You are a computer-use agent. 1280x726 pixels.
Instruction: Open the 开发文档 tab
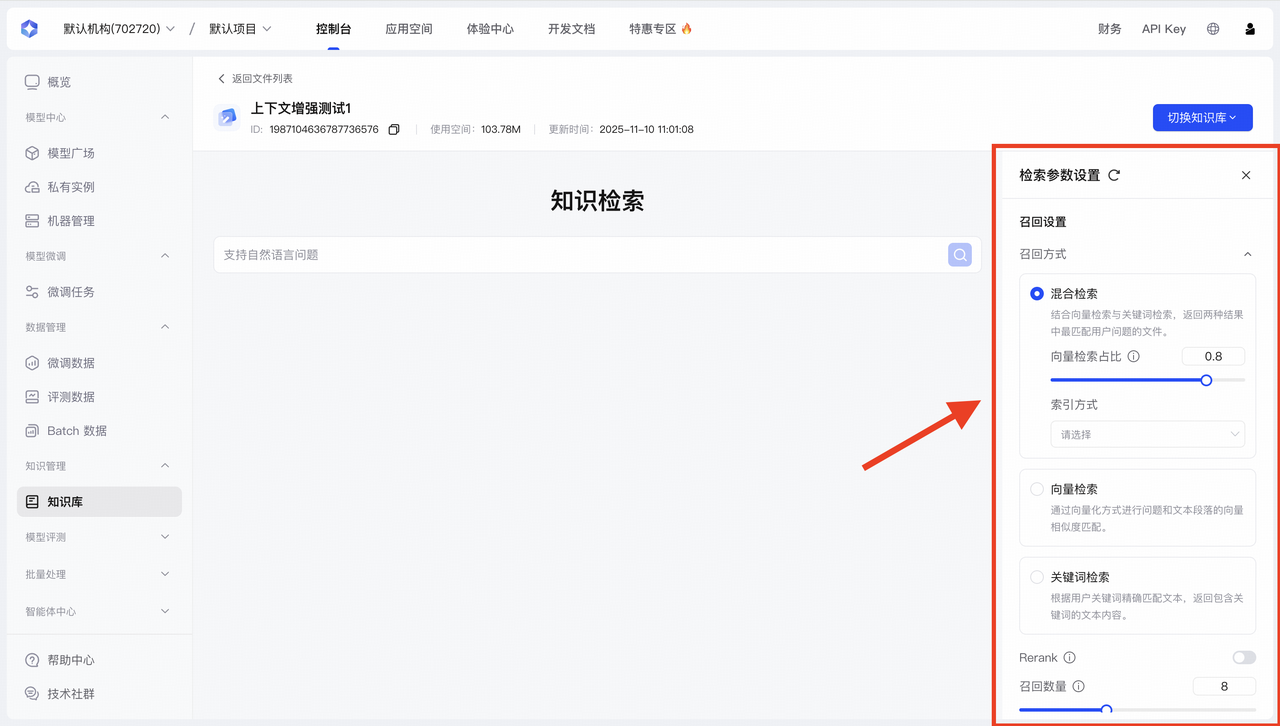click(571, 29)
